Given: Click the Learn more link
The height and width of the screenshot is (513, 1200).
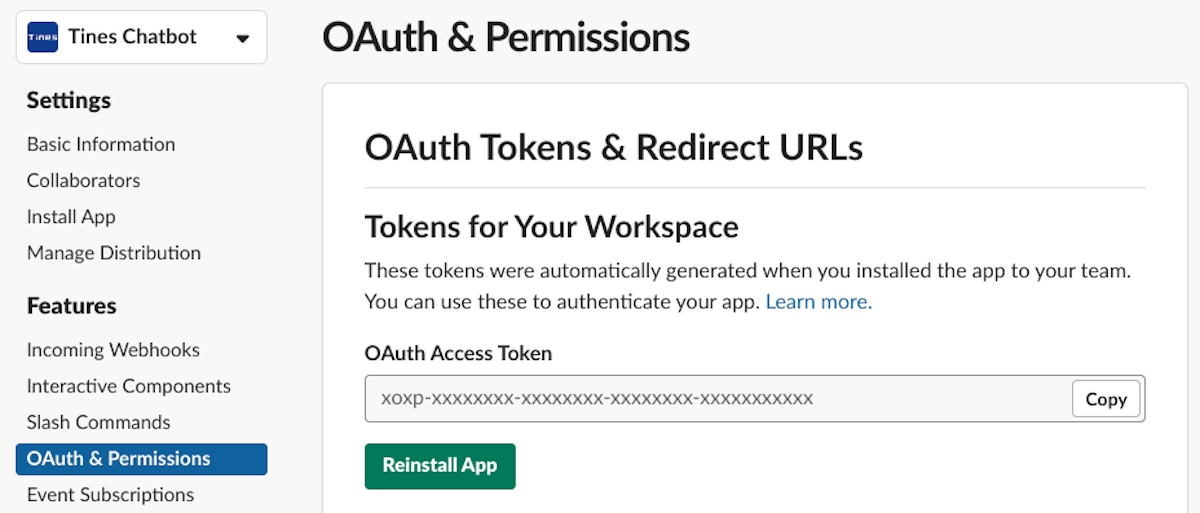Looking at the screenshot, I should [x=818, y=301].
